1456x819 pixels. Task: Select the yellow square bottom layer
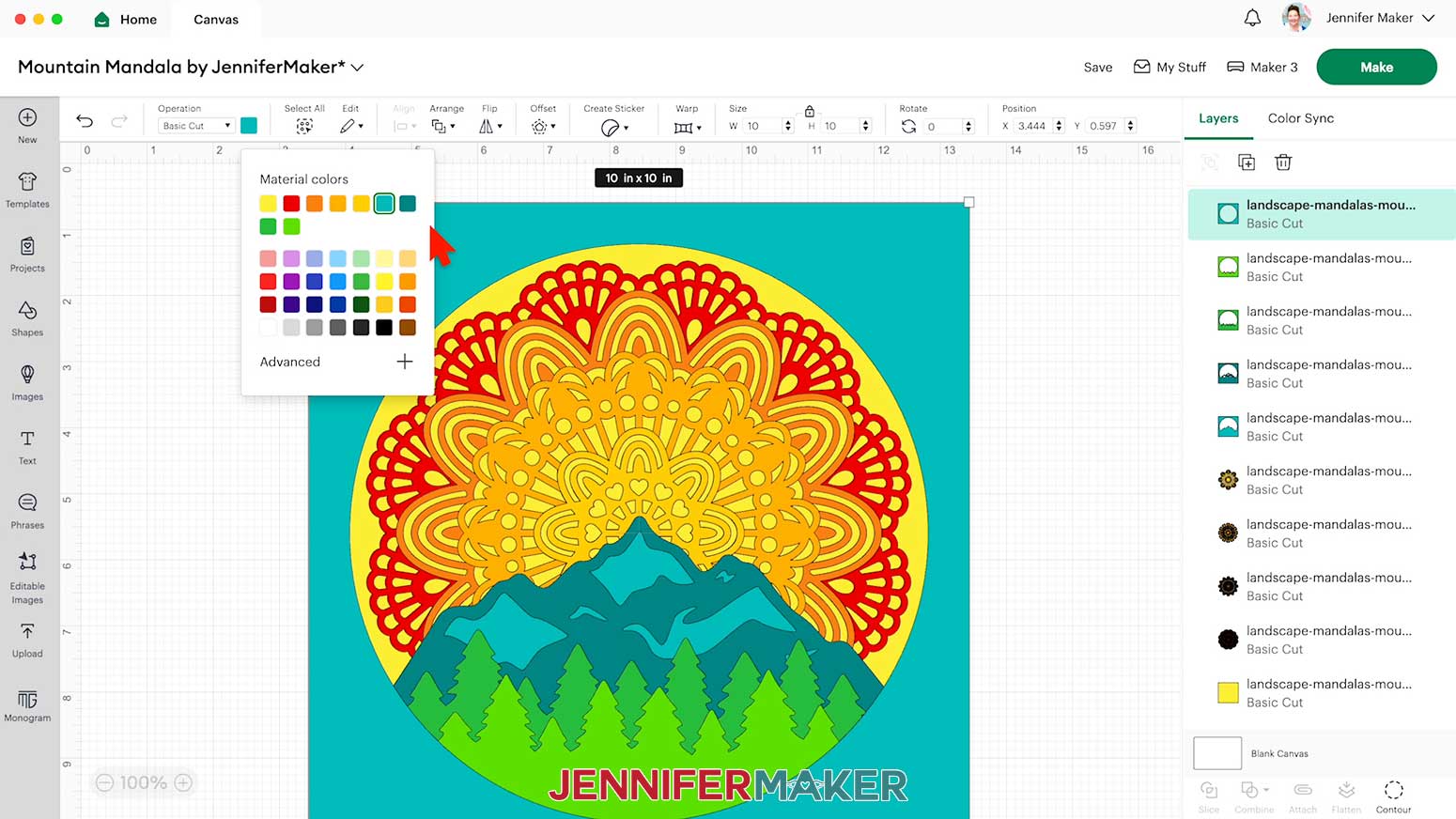point(1322,693)
